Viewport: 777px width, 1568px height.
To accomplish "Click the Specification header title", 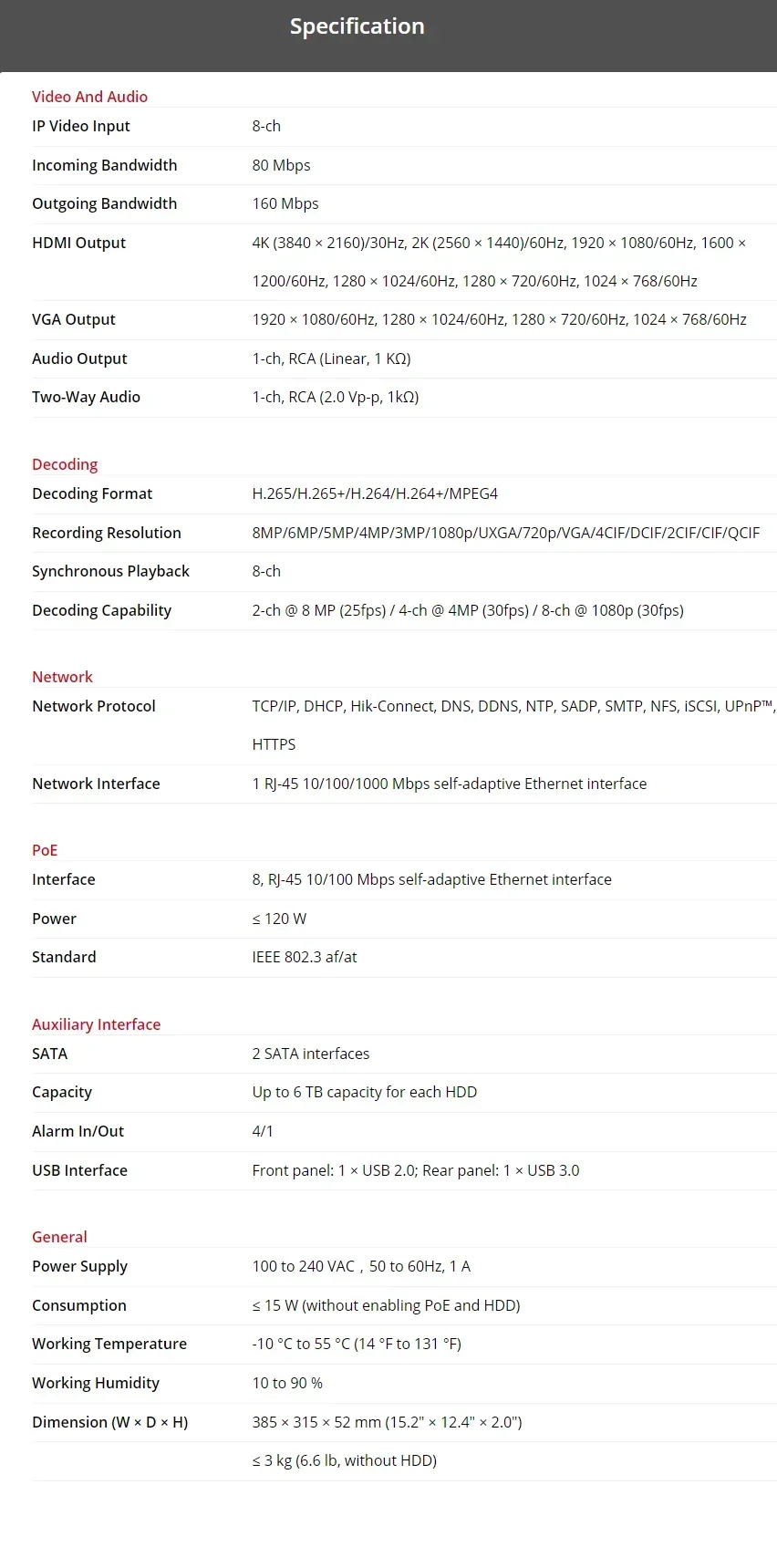I will tap(357, 26).
